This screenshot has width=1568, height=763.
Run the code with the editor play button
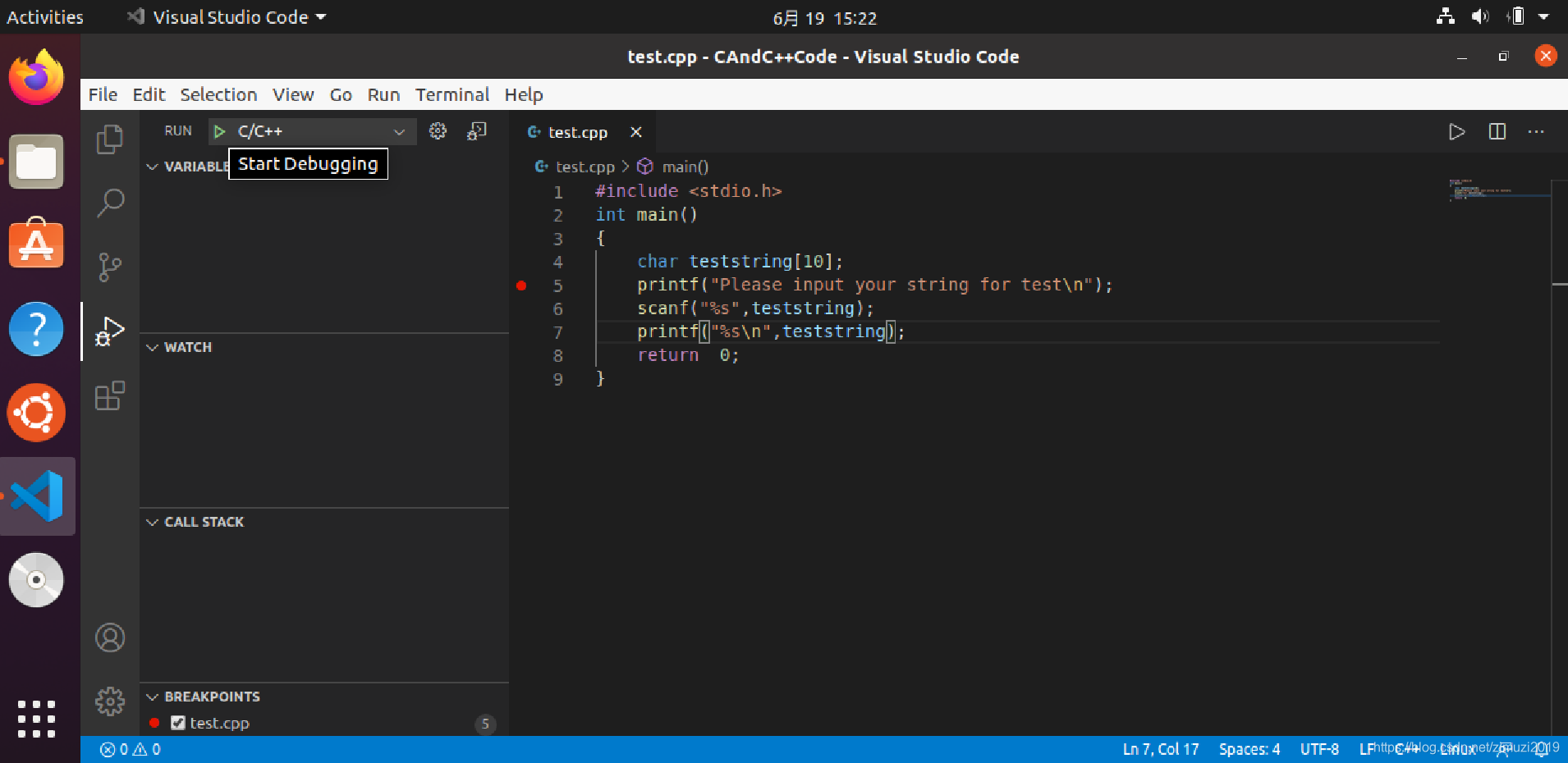pos(1456,132)
